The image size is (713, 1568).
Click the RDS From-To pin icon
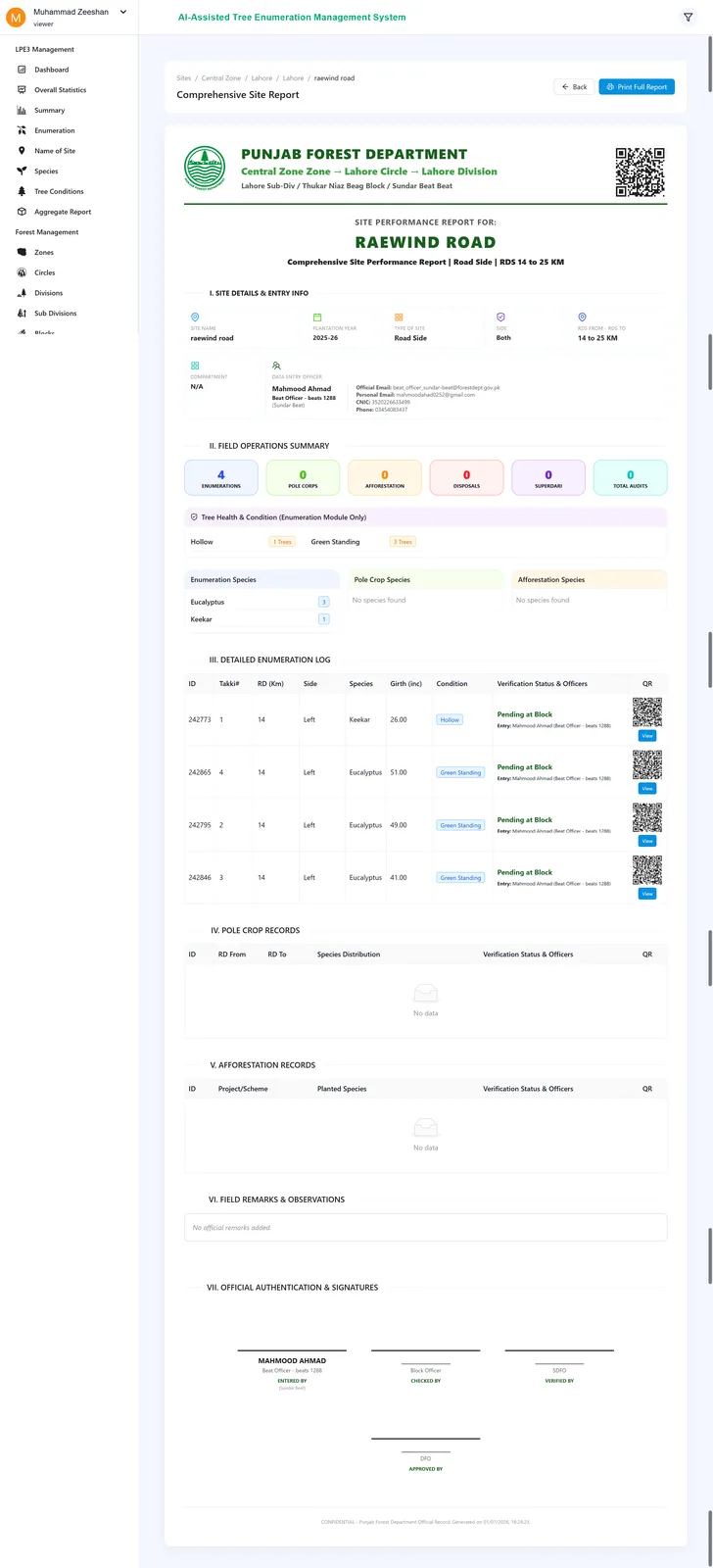point(582,318)
